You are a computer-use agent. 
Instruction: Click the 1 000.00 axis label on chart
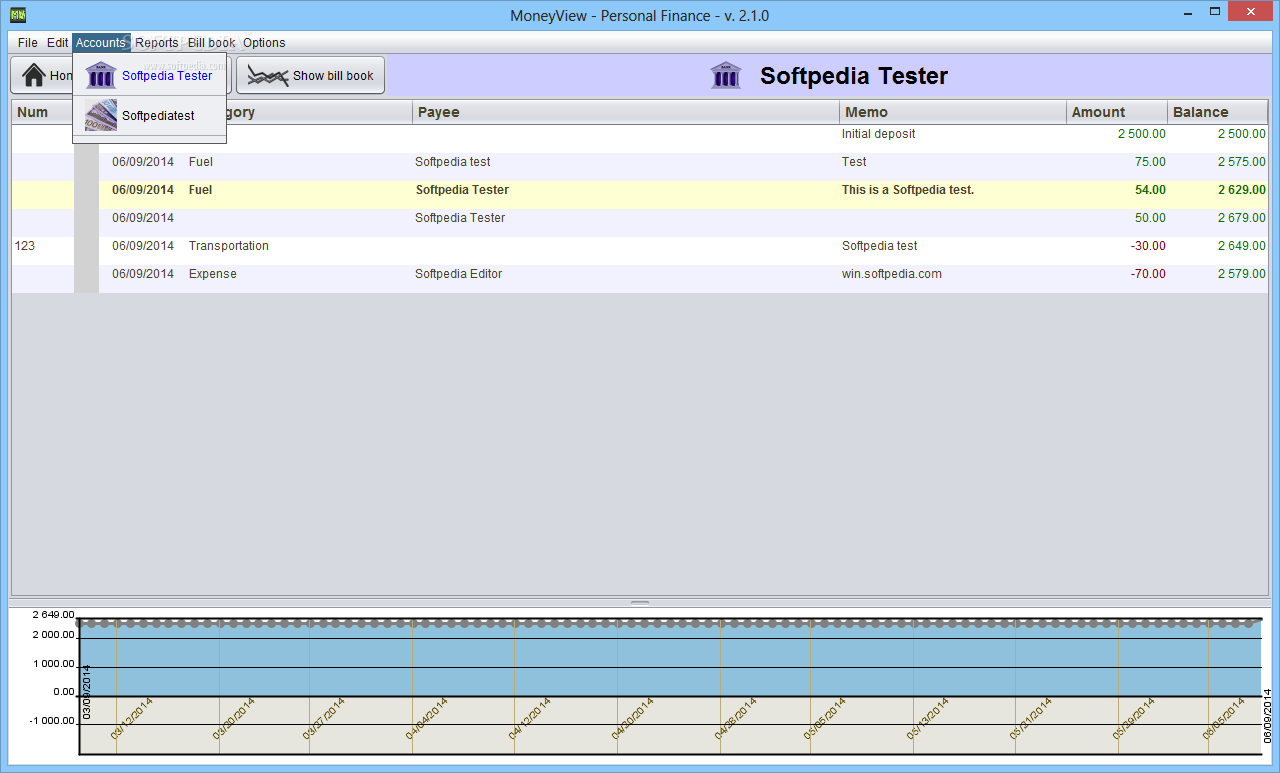point(54,664)
